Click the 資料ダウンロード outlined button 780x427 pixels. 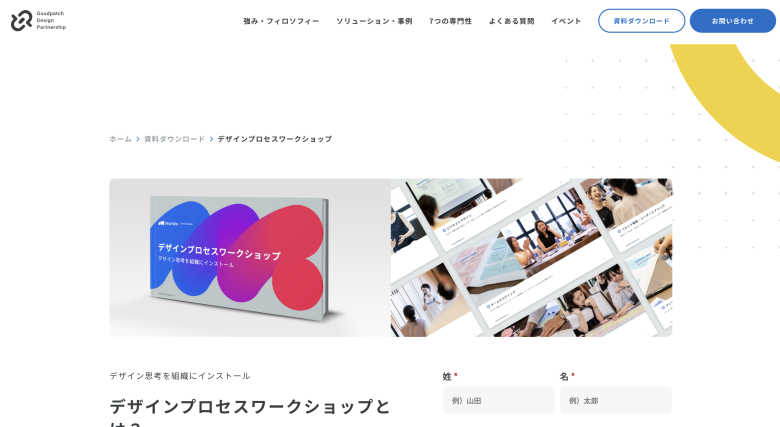tap(641, 21)
